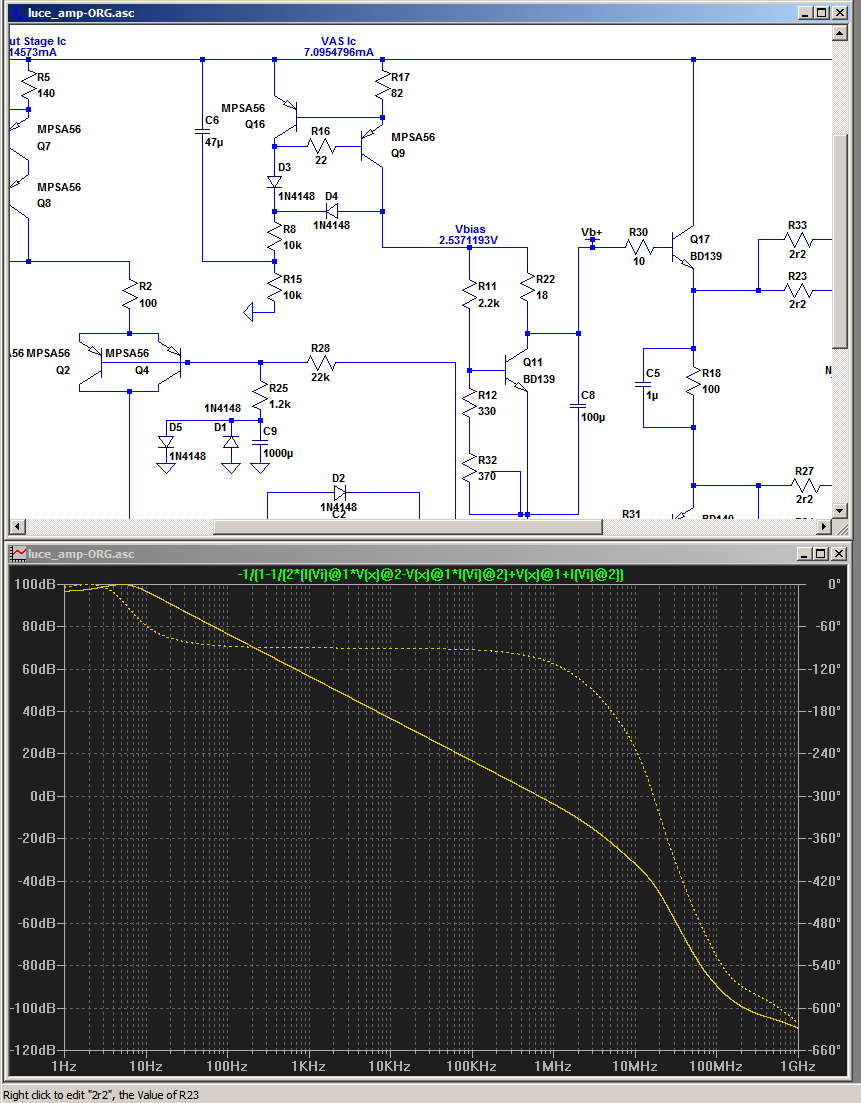861x1103 pixels.
Task: Select capacitor C5 symbol
Action: click(x=644, y=384)
